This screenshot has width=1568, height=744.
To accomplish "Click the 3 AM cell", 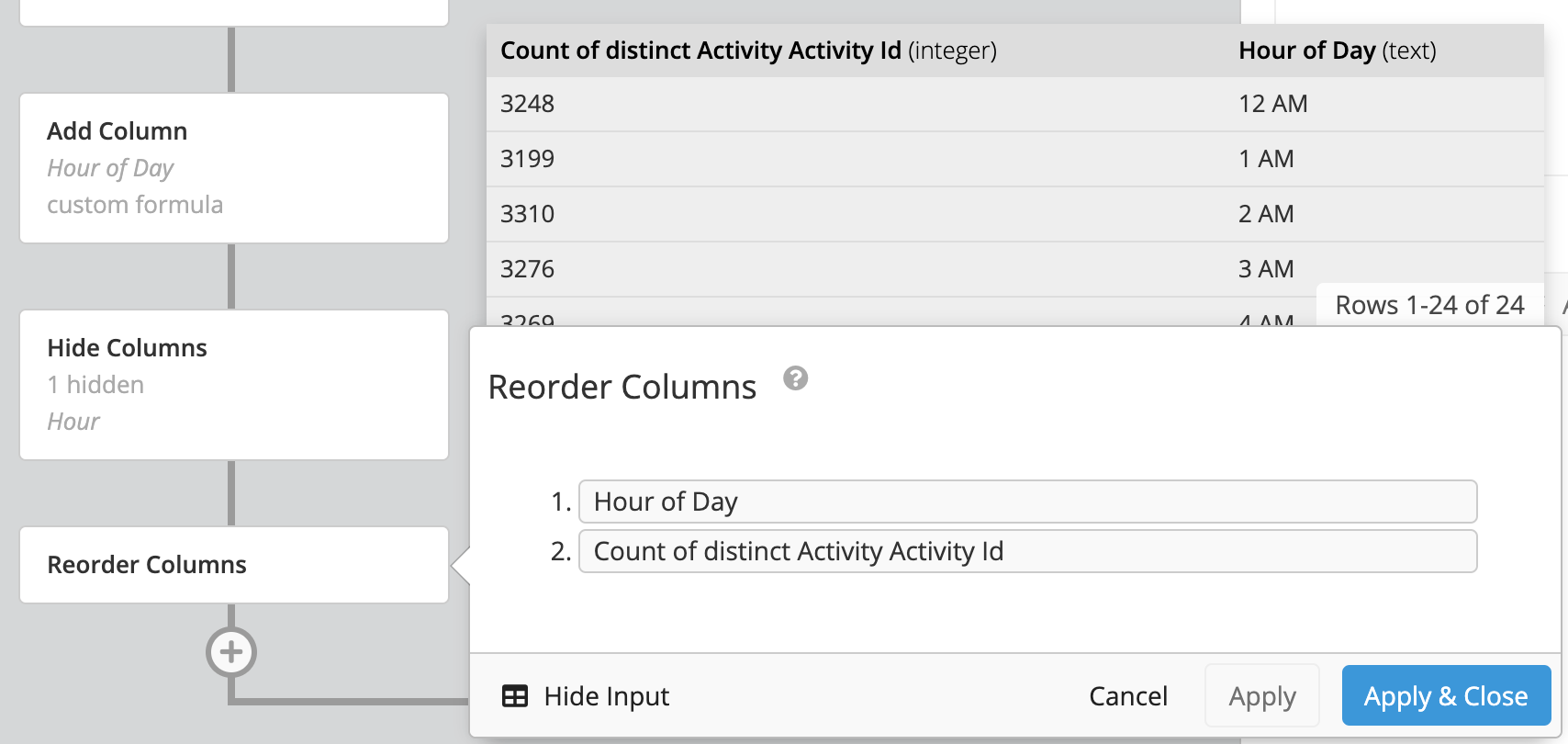I will (x=1266, y=269).
